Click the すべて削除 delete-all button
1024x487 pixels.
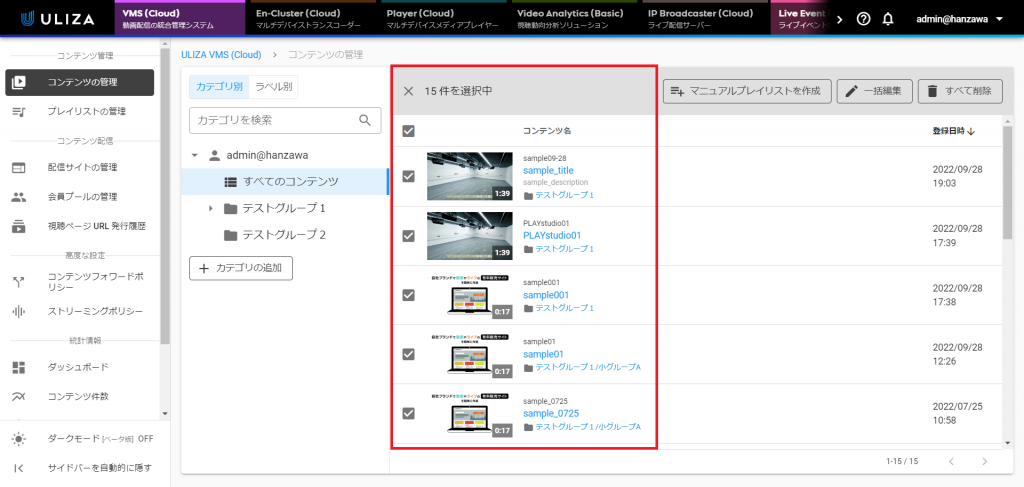point(960,91)
